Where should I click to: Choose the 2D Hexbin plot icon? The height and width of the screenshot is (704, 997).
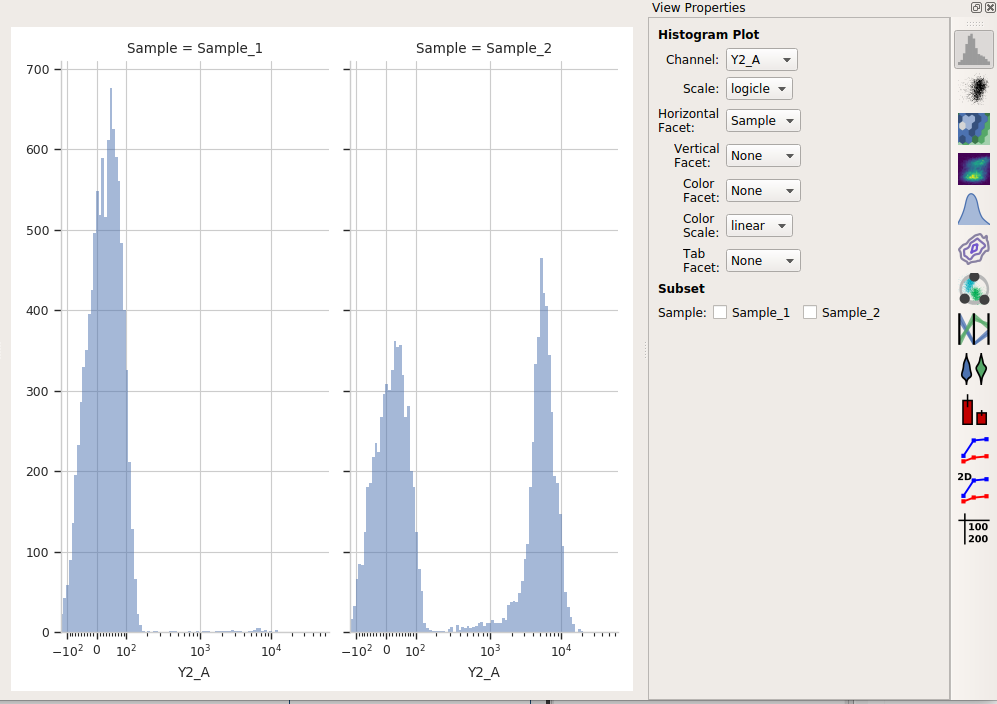point(973,129)
